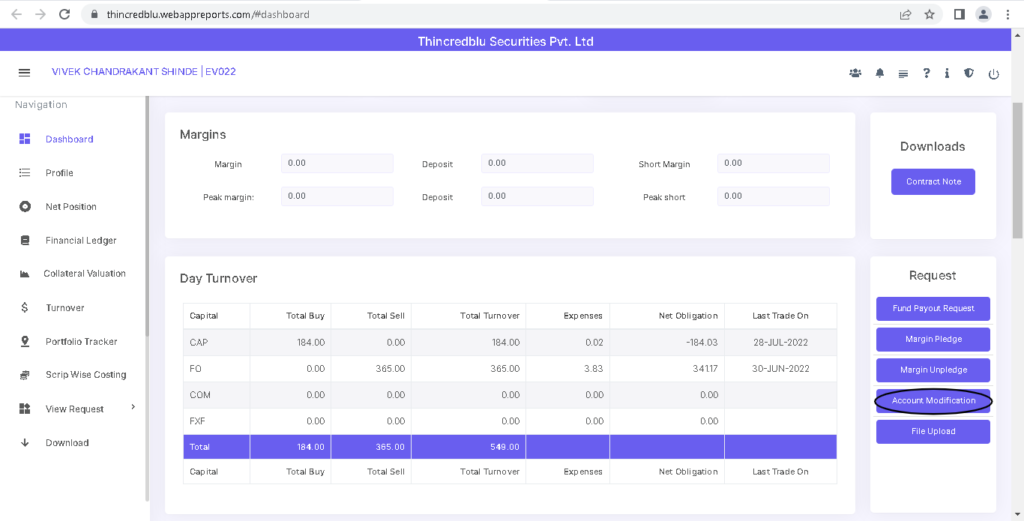This screenshot has width=1024, height=521.
Task: Click the info 'i' icon in header
Action: [x=946, y=73]
